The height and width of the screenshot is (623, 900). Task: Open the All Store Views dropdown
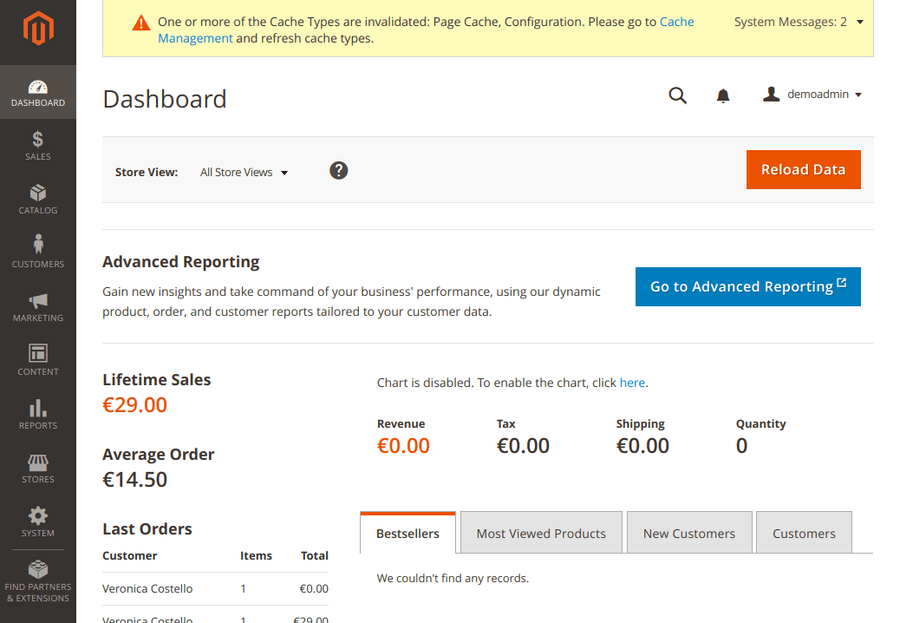(x=244, y=172)
